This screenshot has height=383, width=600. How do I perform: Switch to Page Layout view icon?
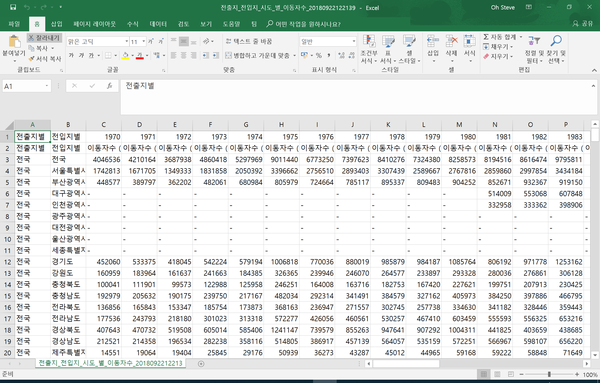point(497,374)
